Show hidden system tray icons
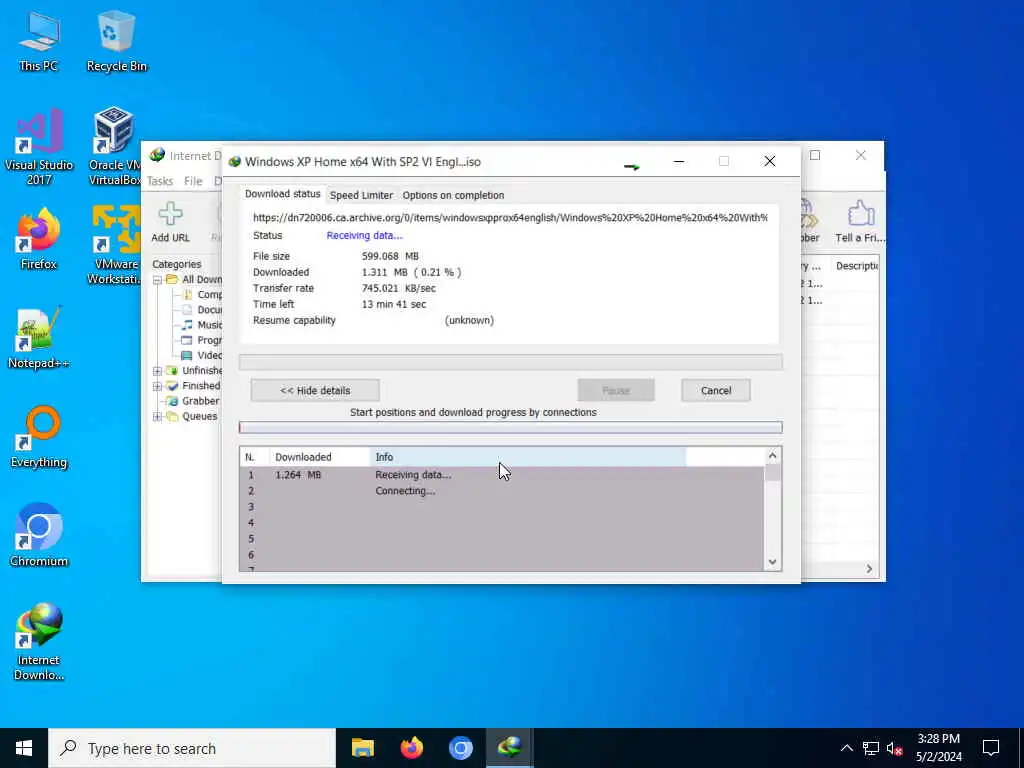1024x768 pixels. [x=846, y=748]
